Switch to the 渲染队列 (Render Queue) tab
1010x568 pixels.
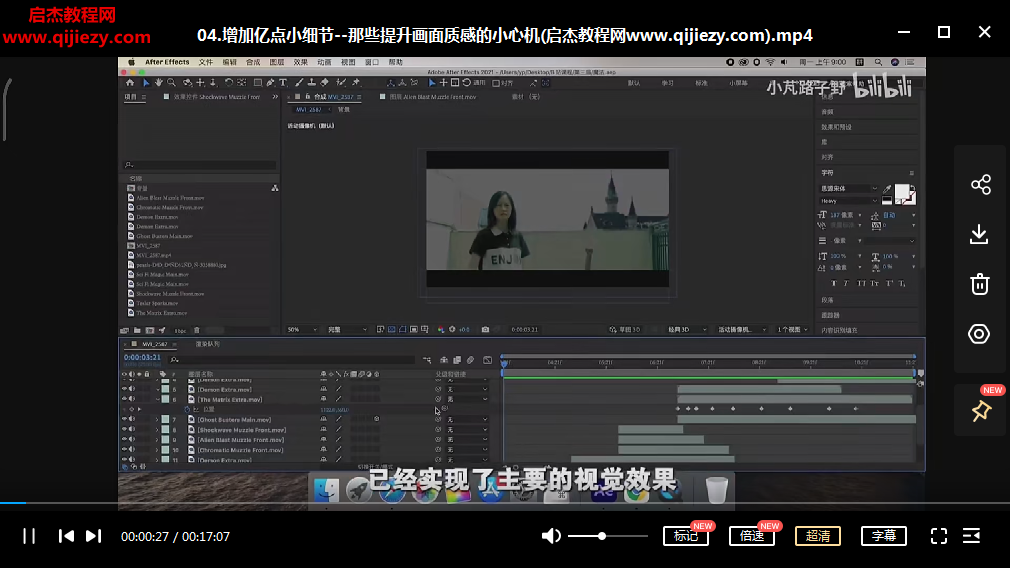click(207, 344)
